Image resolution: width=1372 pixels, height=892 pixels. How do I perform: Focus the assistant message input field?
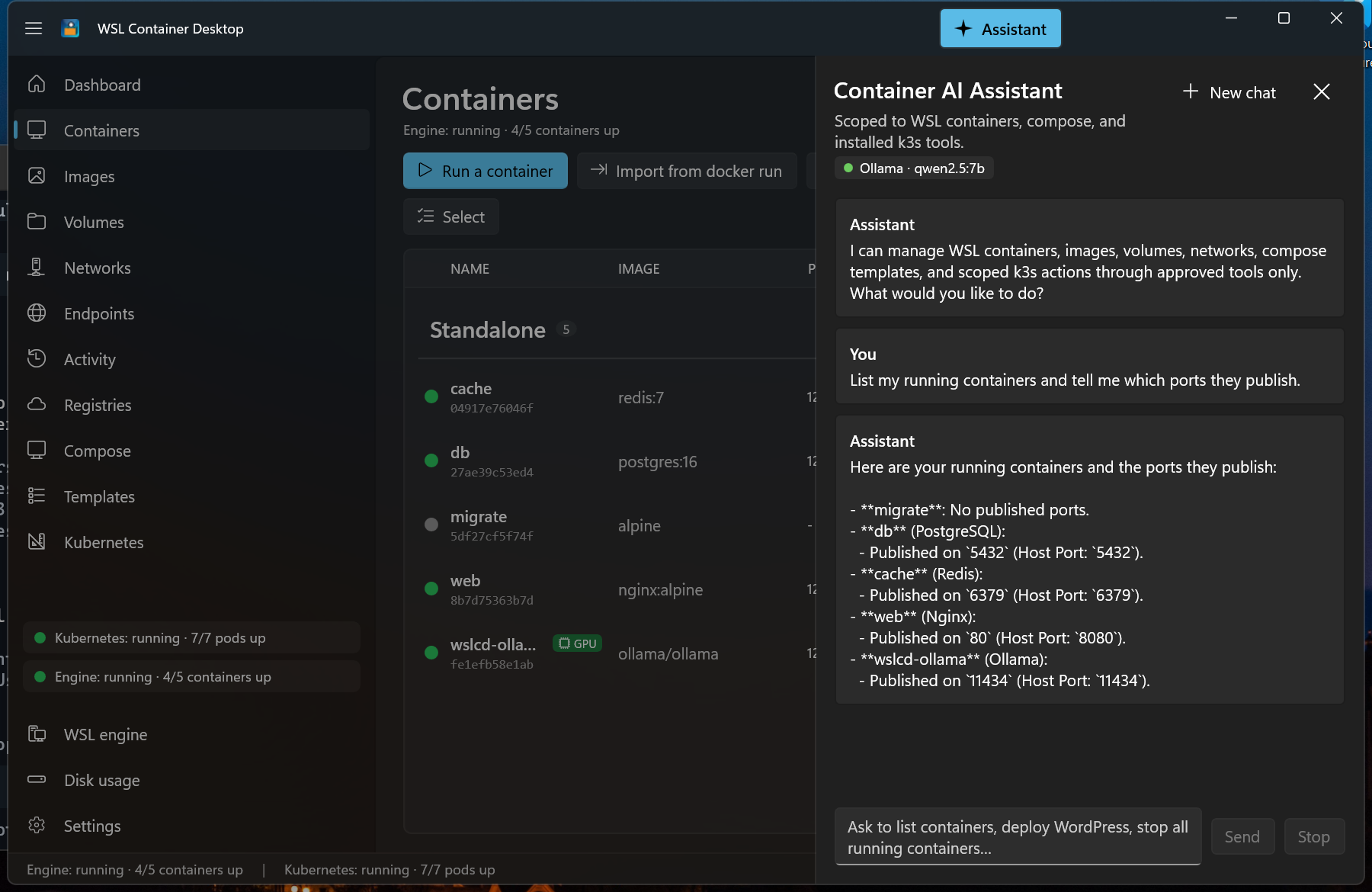pos(1018,837)
